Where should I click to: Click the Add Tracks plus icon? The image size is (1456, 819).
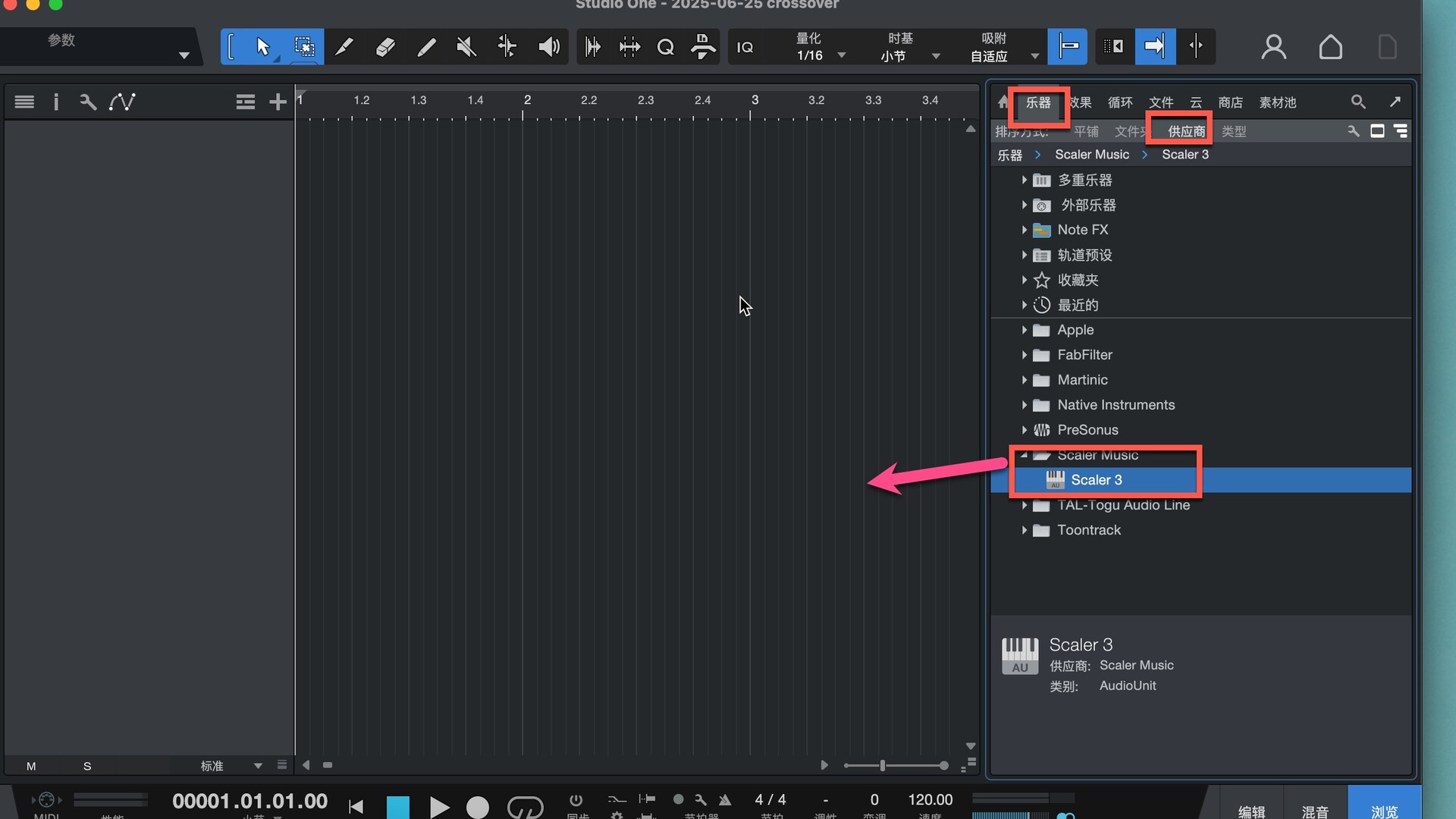(x=278, y=102)
